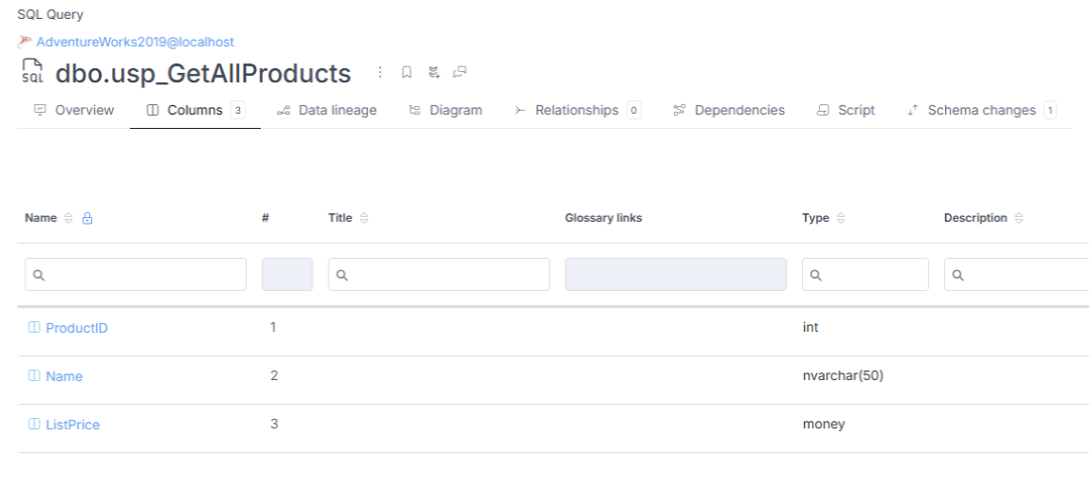
Task: Open the ProductID column link
Action: click(x=77, y=328)
